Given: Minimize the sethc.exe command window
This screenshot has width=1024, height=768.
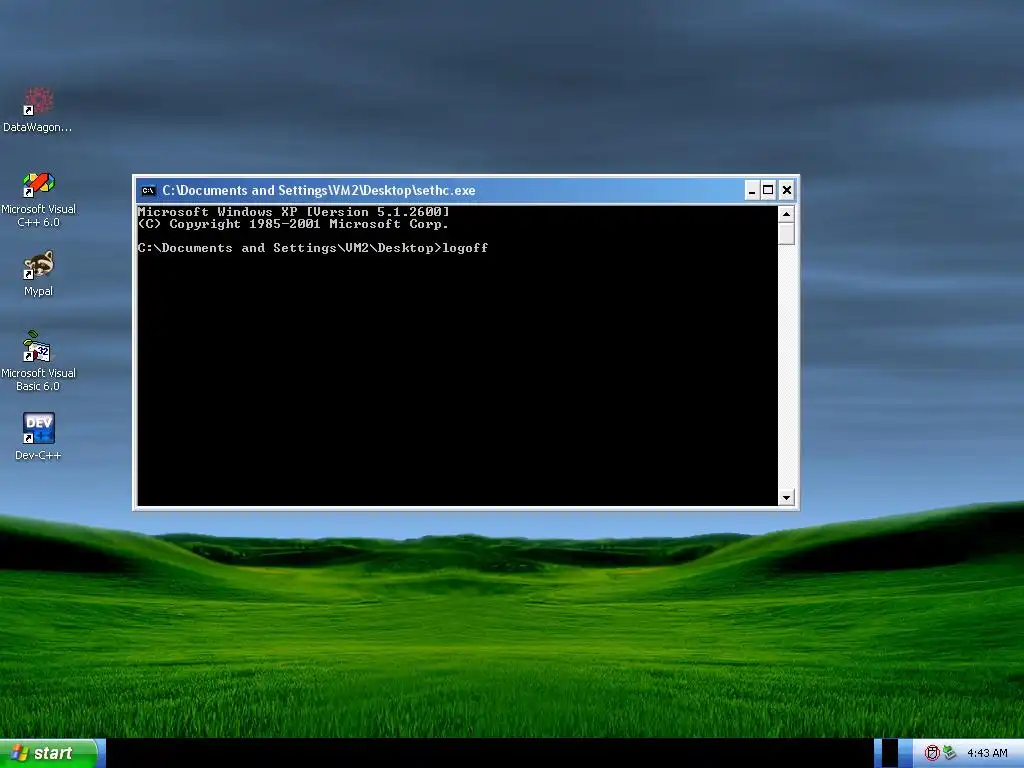Looking at the screenshot, I should pyautogui.click(x=752, y=191).
